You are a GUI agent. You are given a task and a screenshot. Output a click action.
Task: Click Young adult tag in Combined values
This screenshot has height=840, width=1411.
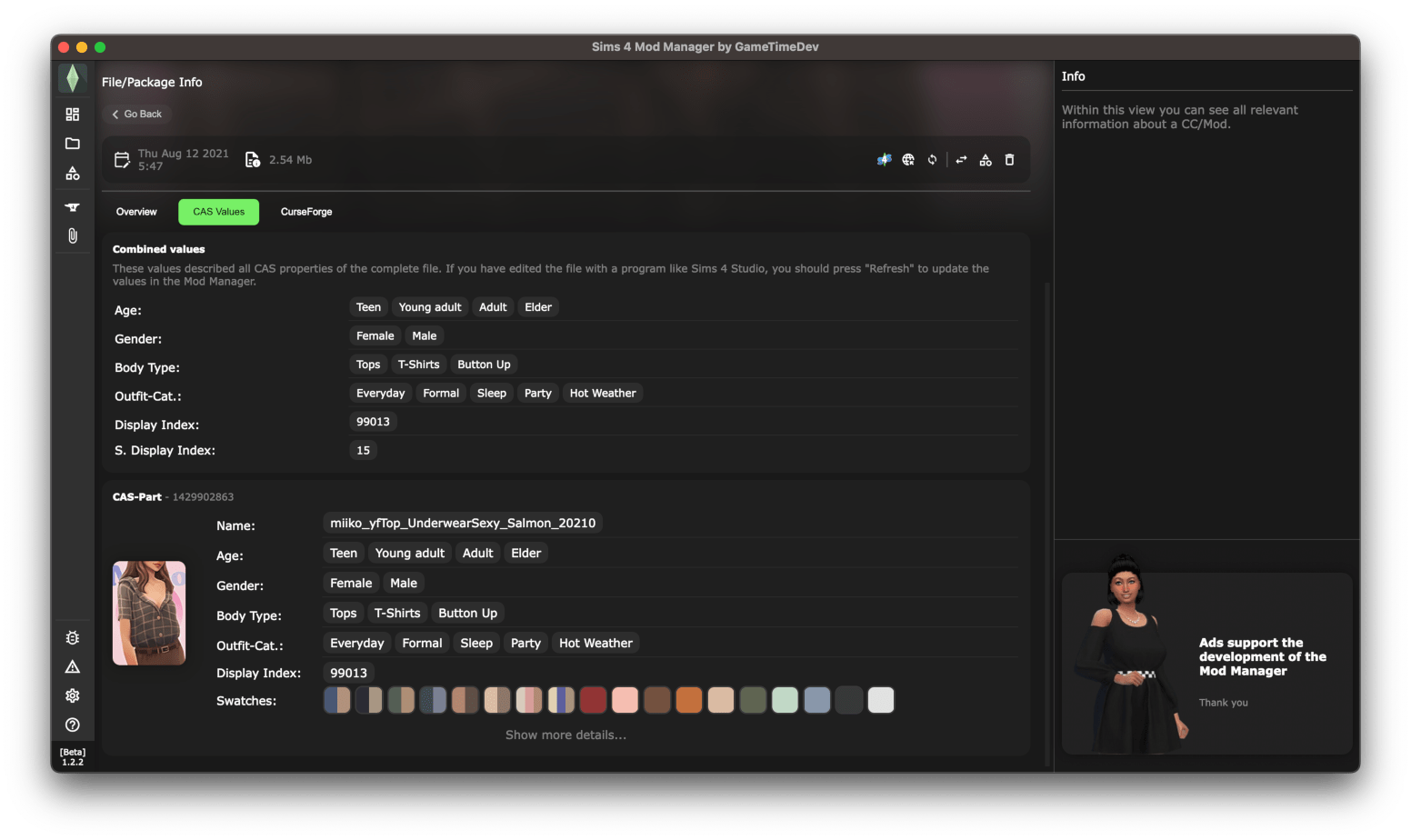430,307
